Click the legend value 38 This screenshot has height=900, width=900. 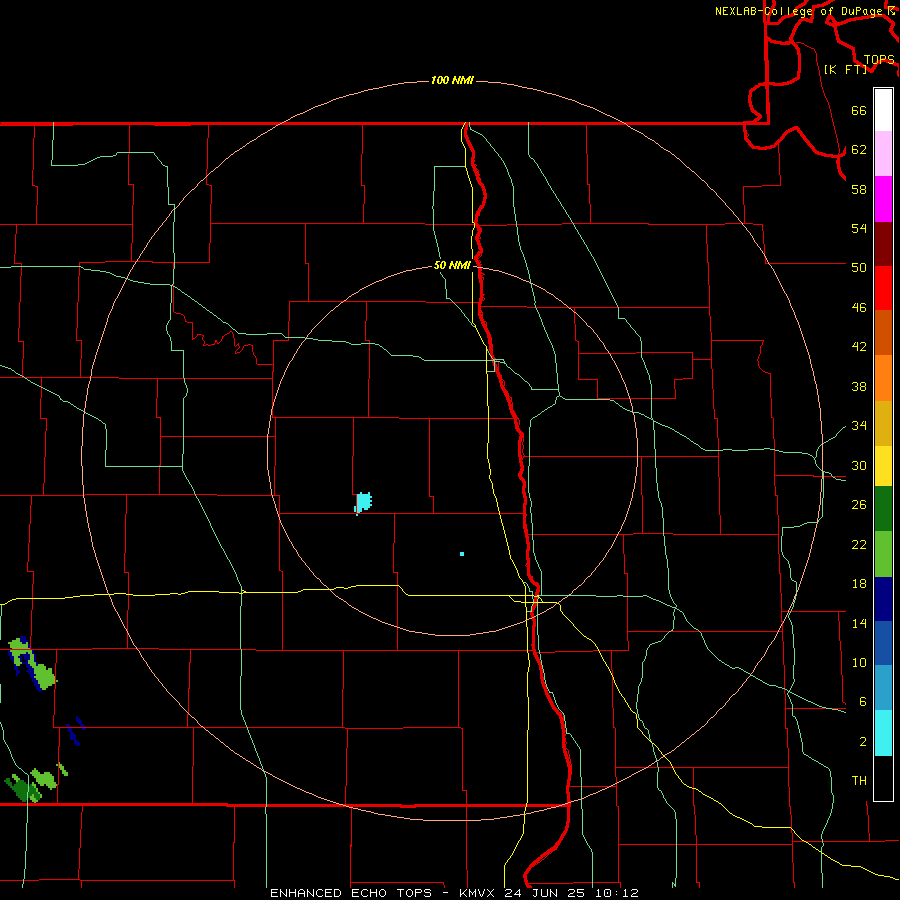point(859,386)
